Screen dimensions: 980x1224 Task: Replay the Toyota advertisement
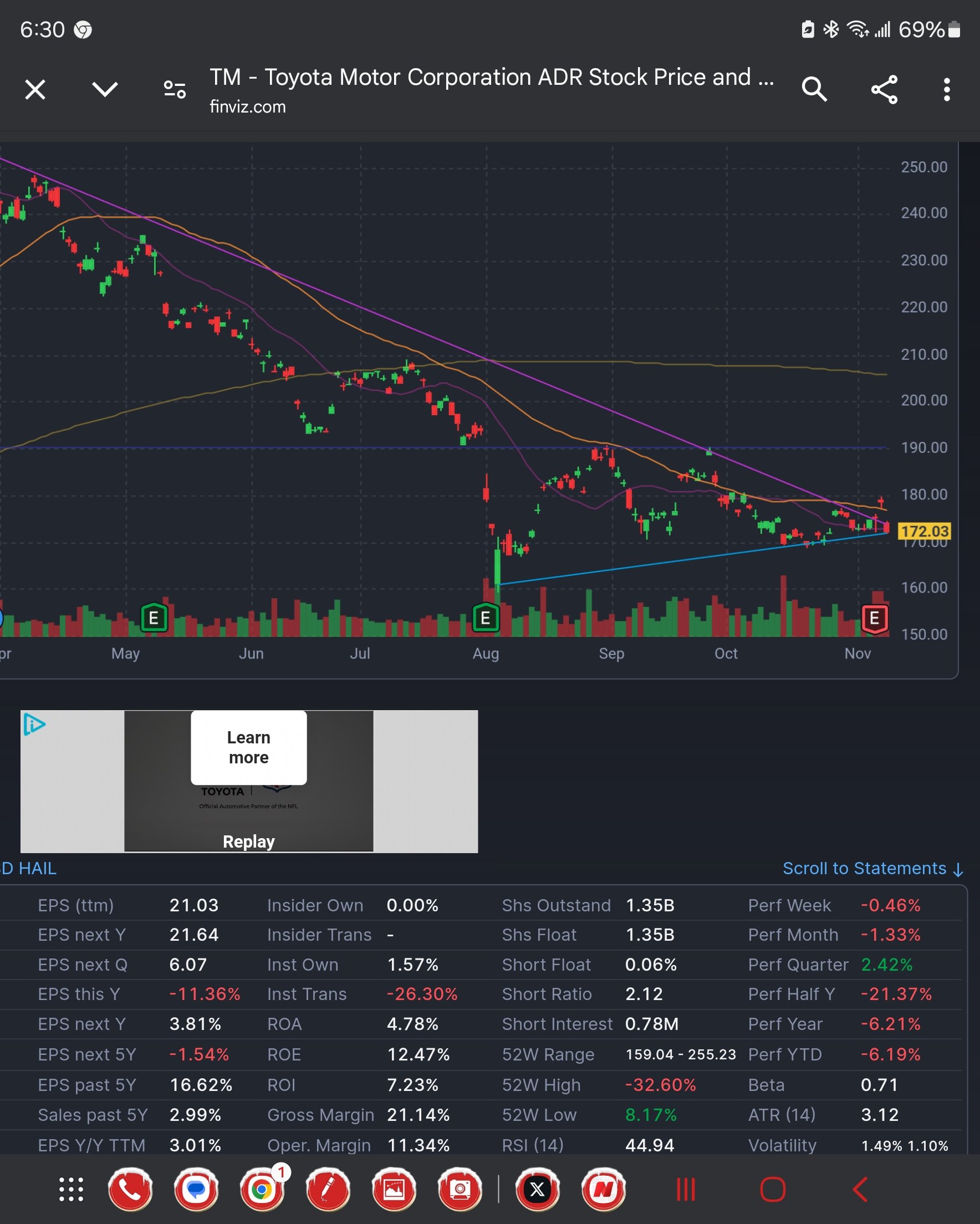(x=249, y=841)
